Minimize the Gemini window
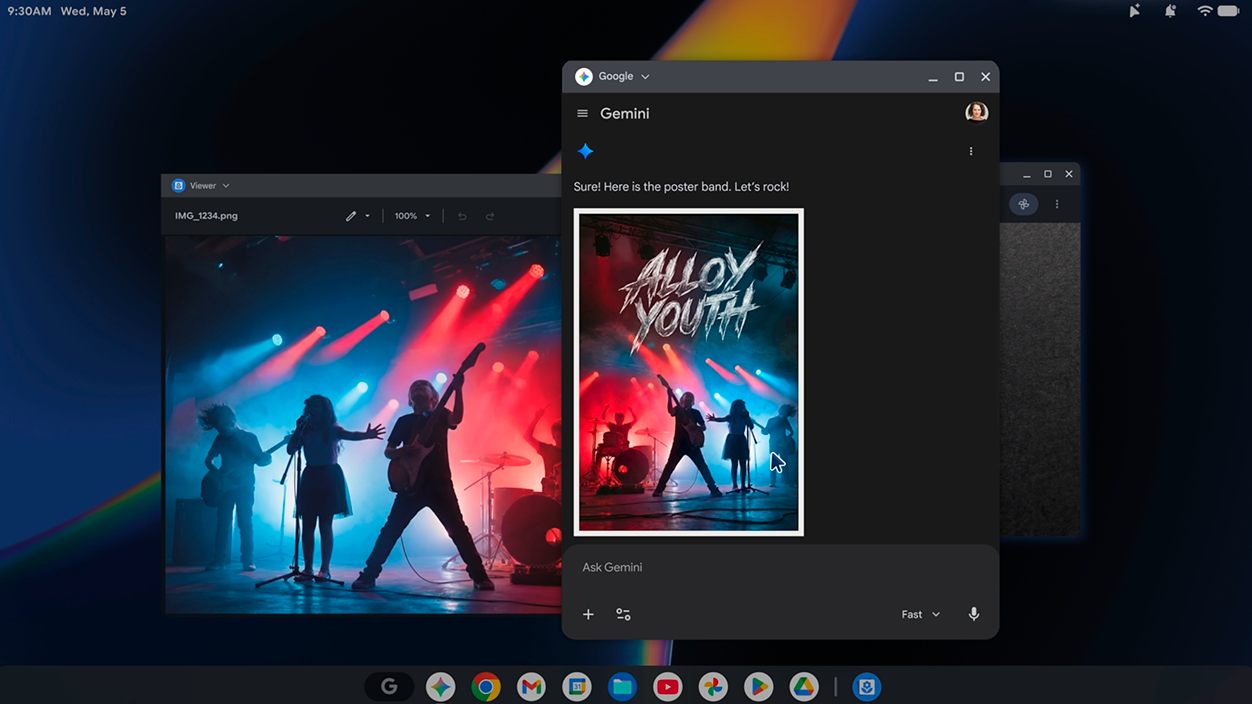Image resolution: width=1252 pixels, height=704 pixels. 933,77
